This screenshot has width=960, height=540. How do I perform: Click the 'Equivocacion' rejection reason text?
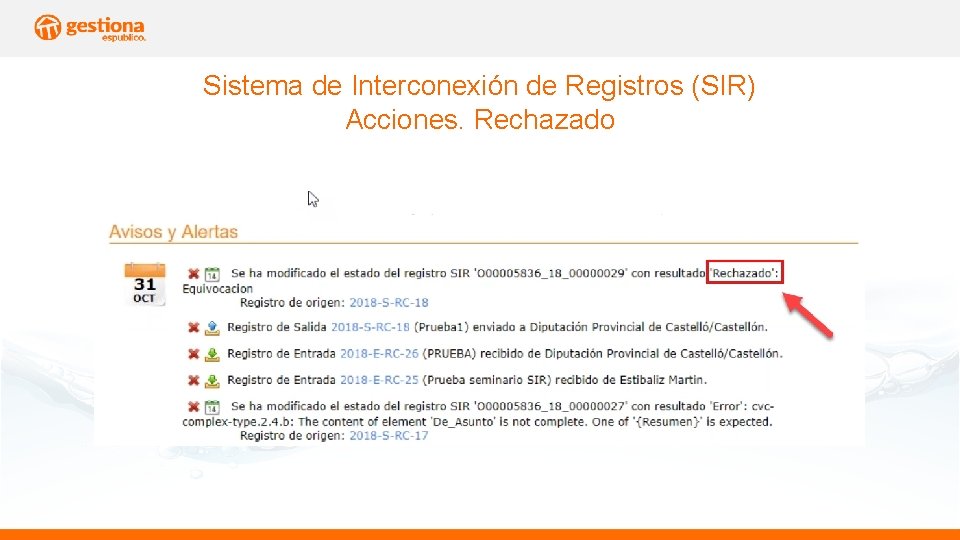(217, 288)
